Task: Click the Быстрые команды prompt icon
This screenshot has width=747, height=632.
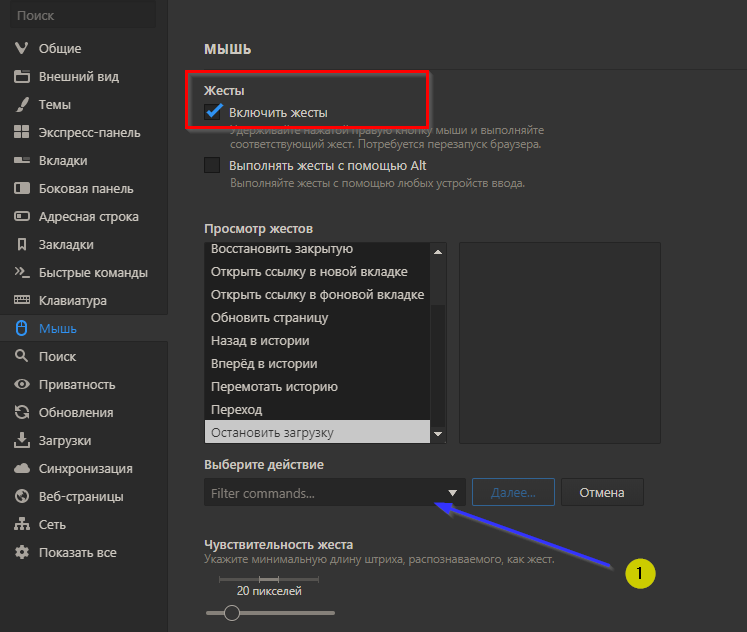Action: point(21,272)
